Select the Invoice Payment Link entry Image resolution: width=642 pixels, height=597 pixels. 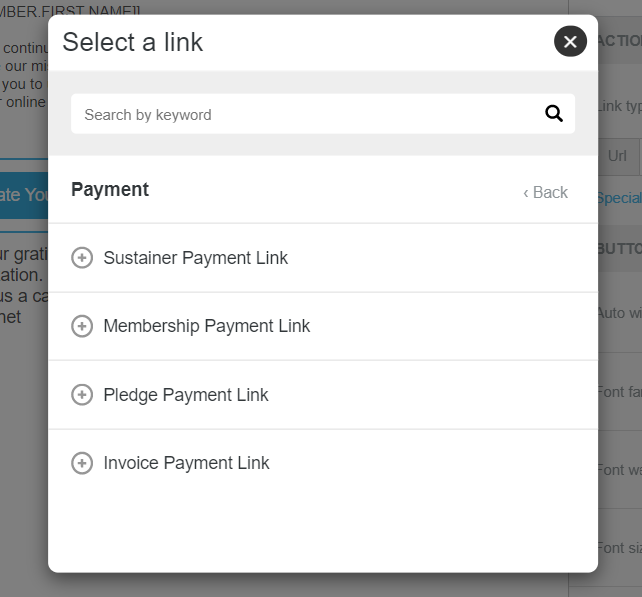323,463
